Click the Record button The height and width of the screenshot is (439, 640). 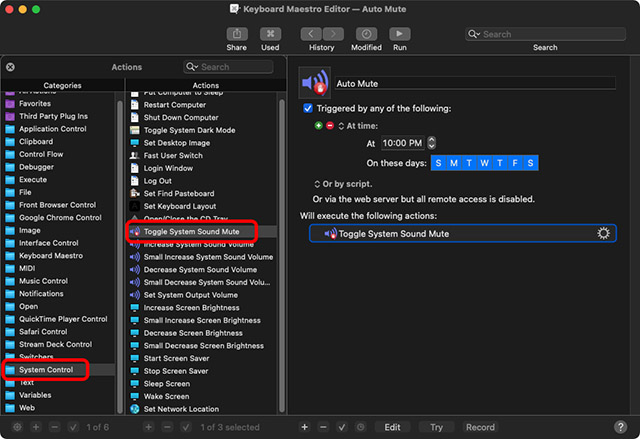click(x=480, y=427)
